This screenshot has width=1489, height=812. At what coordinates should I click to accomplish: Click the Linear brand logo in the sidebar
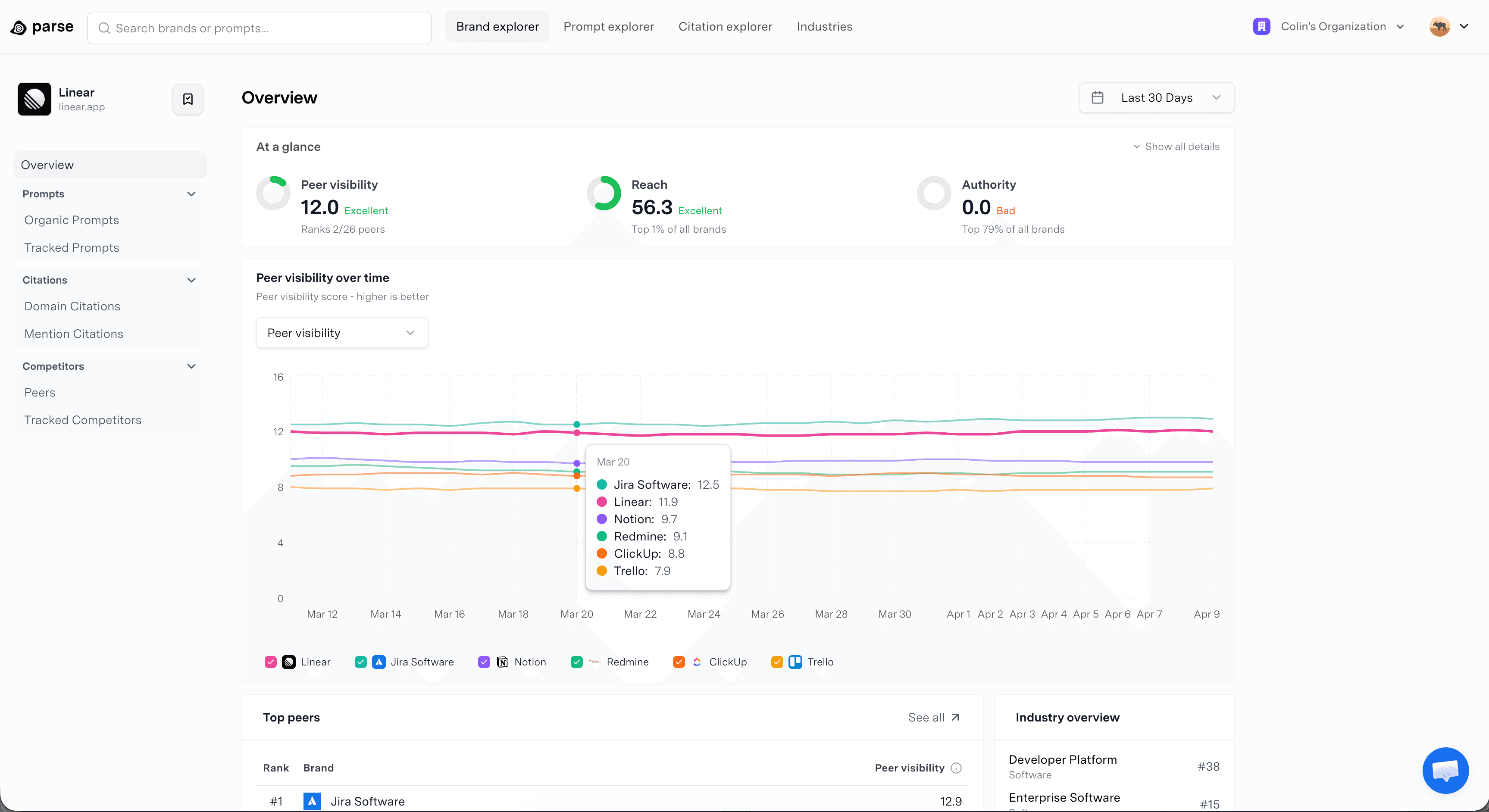(34, 99)
